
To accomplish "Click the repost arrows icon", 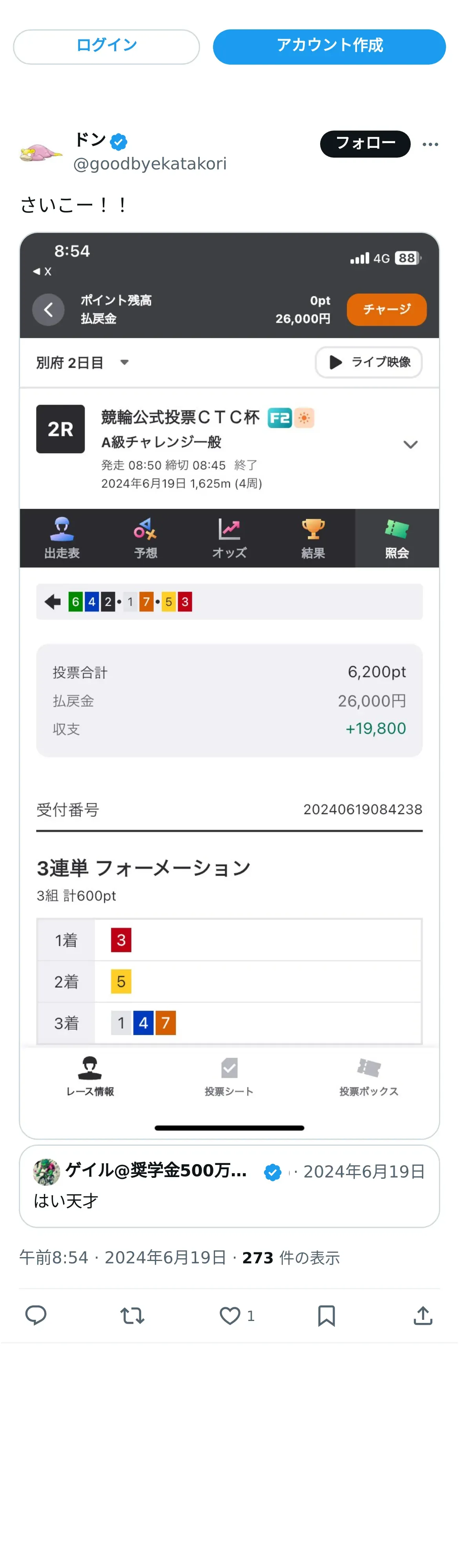I will click(x=132, y=1315).
